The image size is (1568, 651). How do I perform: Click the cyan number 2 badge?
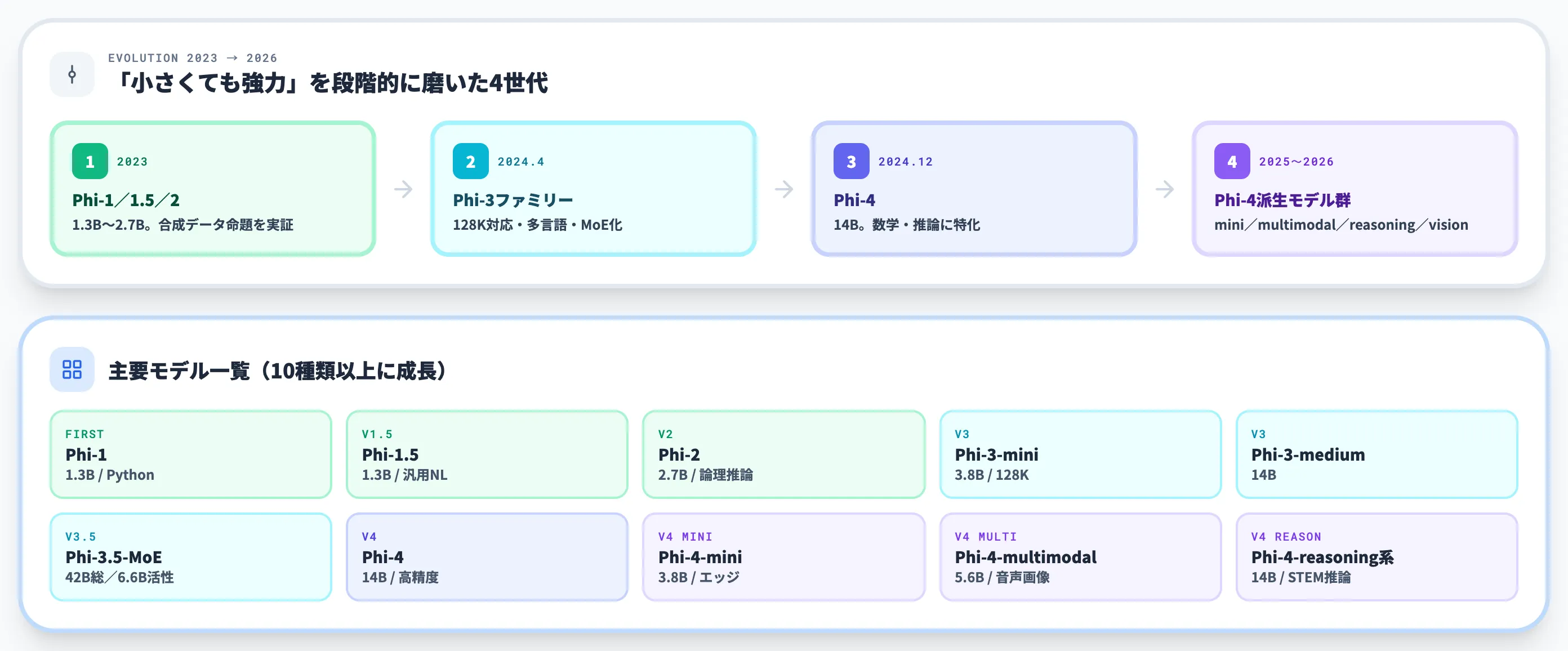click(x=470, y=161)
